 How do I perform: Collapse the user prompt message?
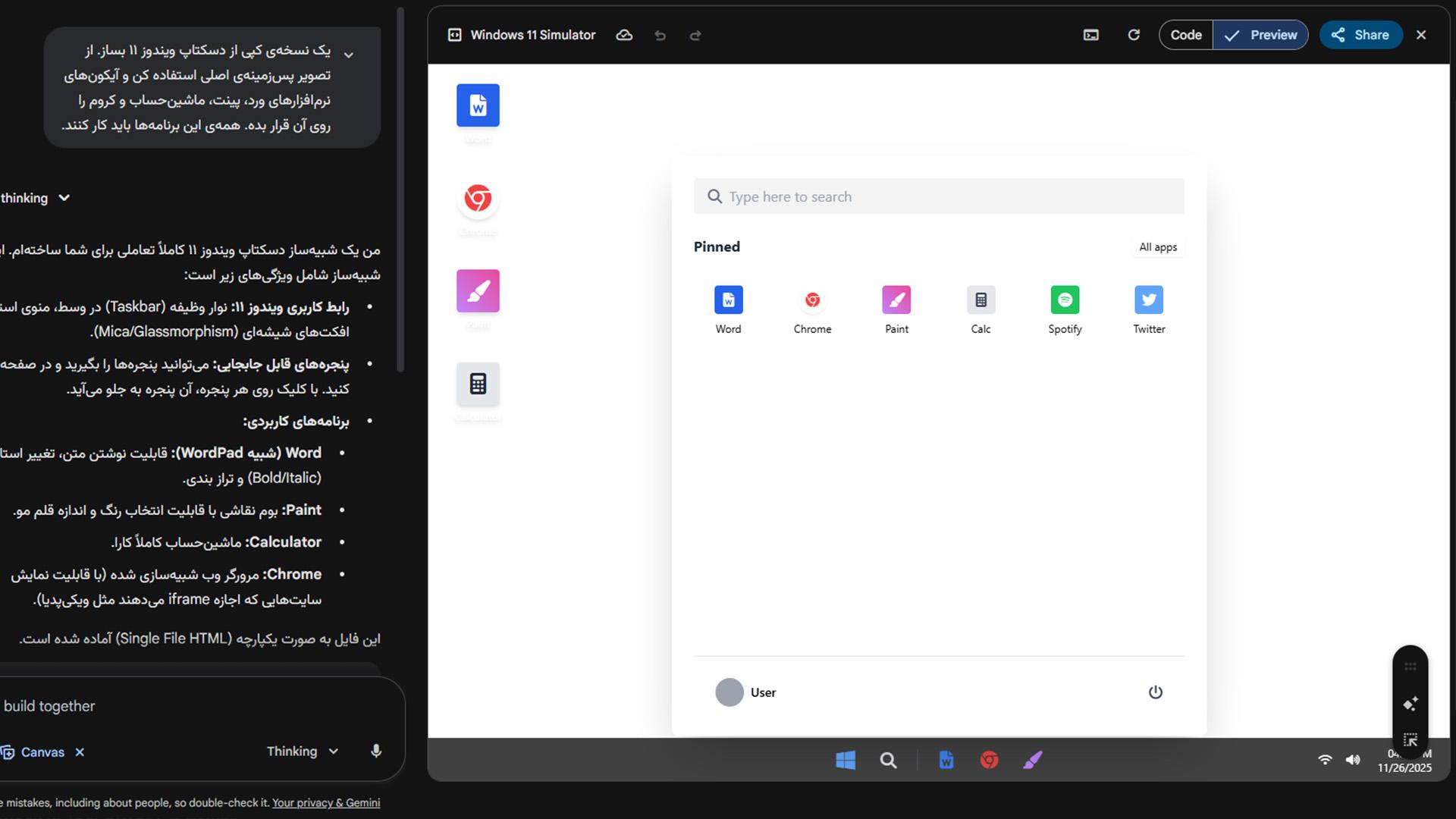pos(349,55)
